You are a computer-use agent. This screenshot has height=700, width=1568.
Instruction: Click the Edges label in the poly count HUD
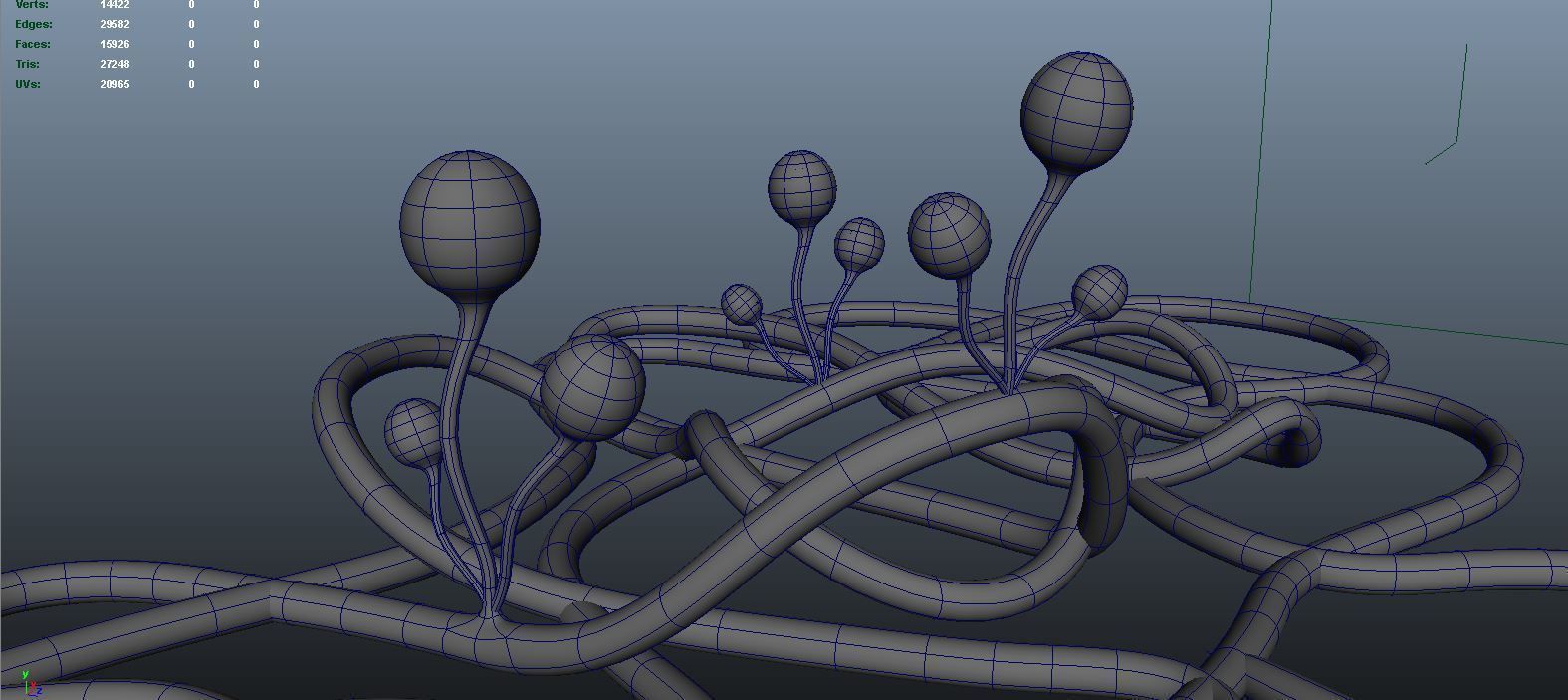34,24
